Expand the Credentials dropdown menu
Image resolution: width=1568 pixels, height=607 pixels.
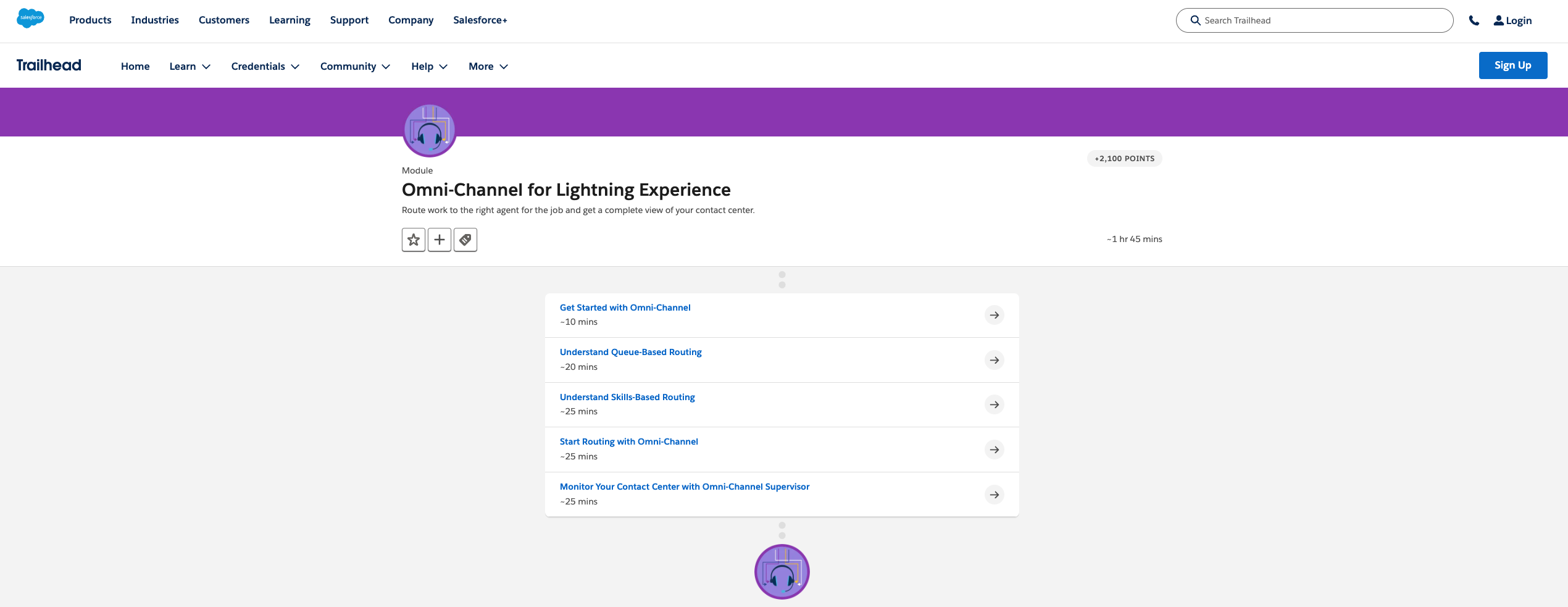click(265, 66)
